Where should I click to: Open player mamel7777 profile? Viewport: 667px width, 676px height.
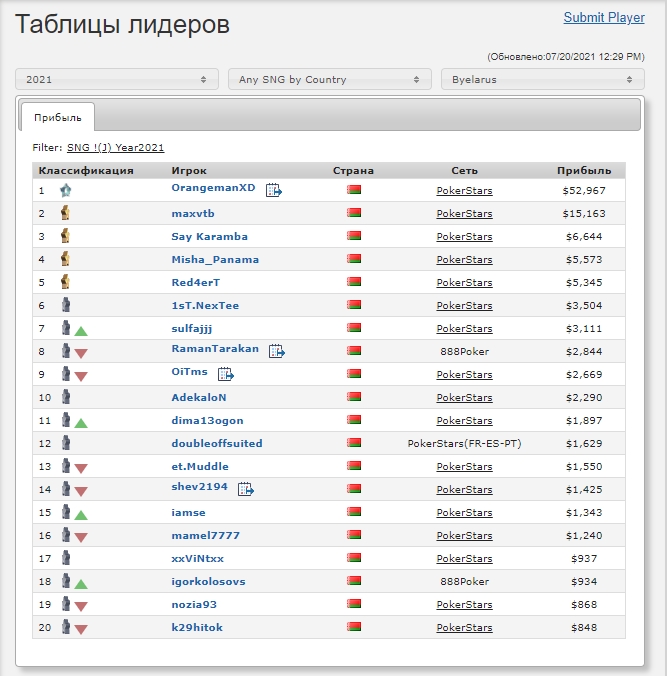tap(206, 535)
